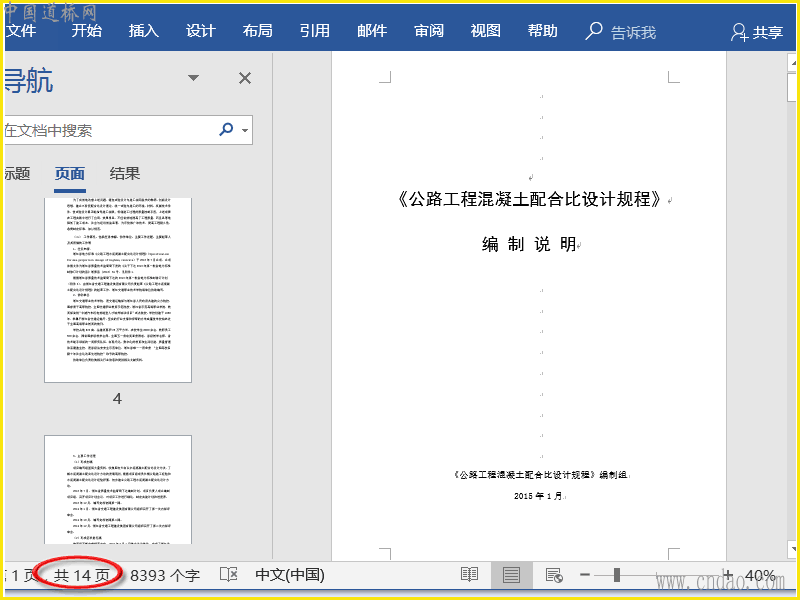Image resolution: width=800 pixels, height=600 pixels.
Task: Click the vertical scrollbar down arrow
Action: (x=793, y=549)
